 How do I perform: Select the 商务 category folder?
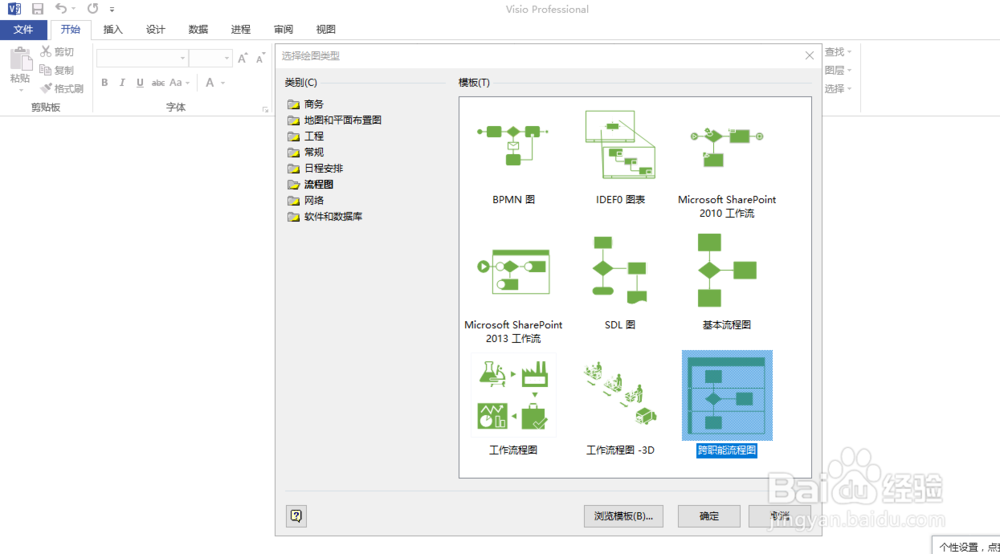[x=305, y=104]
